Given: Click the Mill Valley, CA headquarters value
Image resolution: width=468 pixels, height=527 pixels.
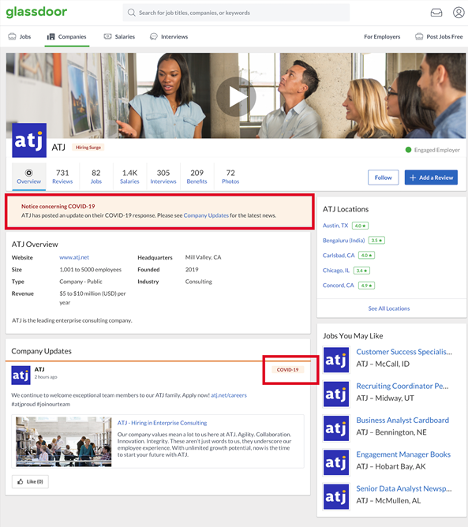Looking at the screenshot, I should (x=203, y=257).
